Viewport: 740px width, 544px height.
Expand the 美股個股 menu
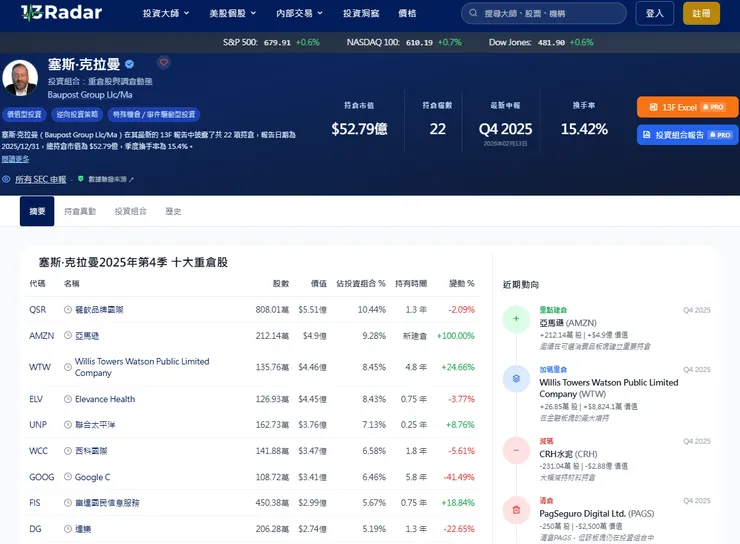point(233,13)
